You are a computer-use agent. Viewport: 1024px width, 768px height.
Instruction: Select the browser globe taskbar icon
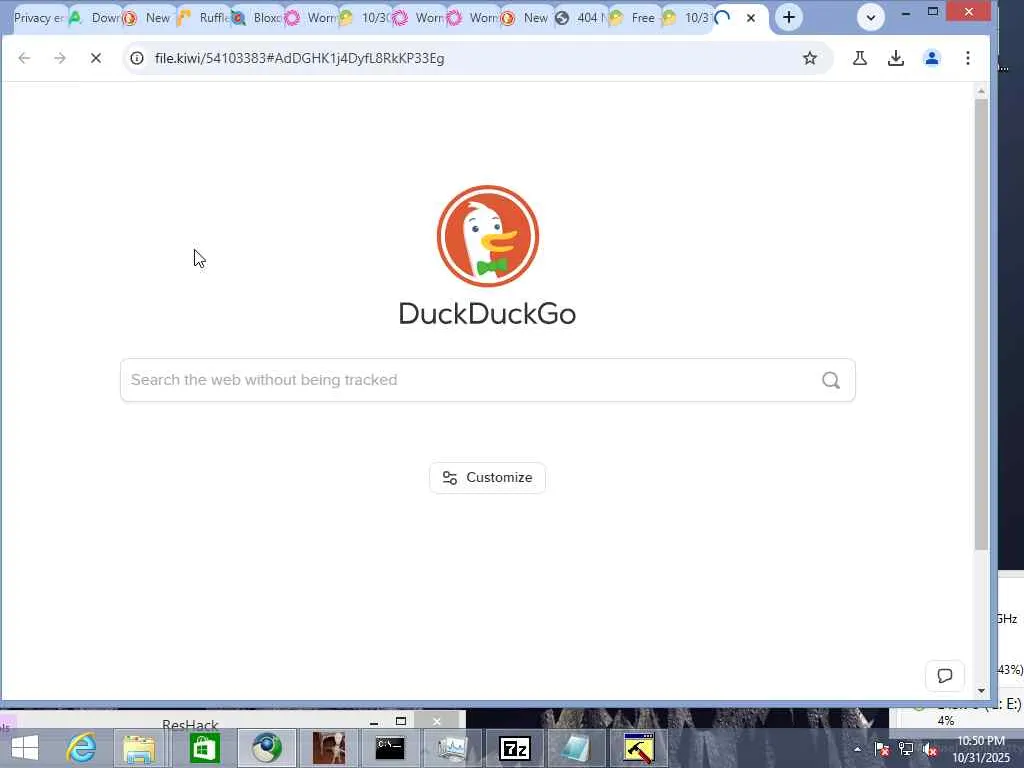[x=266, y=748]
